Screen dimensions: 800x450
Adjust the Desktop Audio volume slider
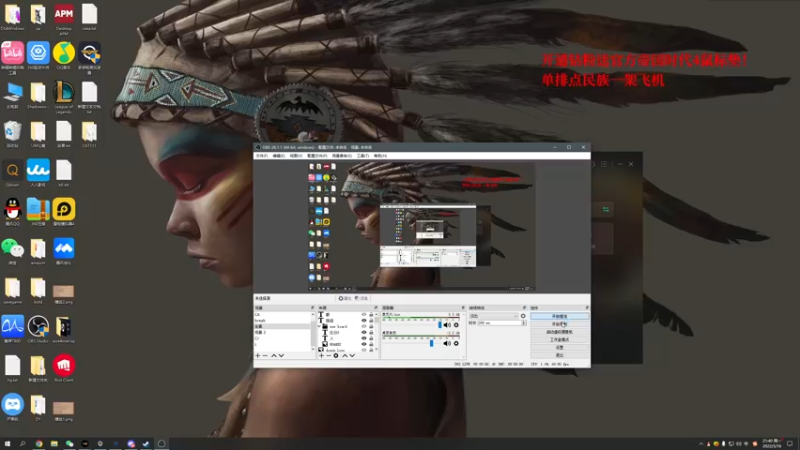click(x=432, y=343)
